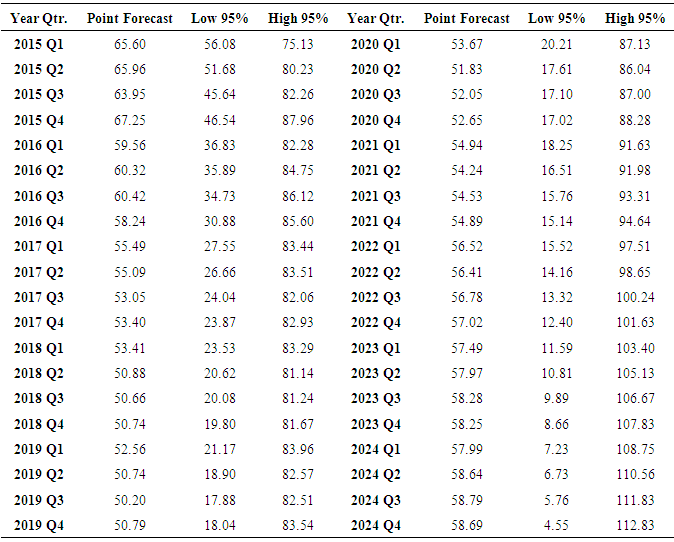Click the left 'Year Qtr.' column header
Viewport: 674px width, 542px height.
click(x=39, y=19)
